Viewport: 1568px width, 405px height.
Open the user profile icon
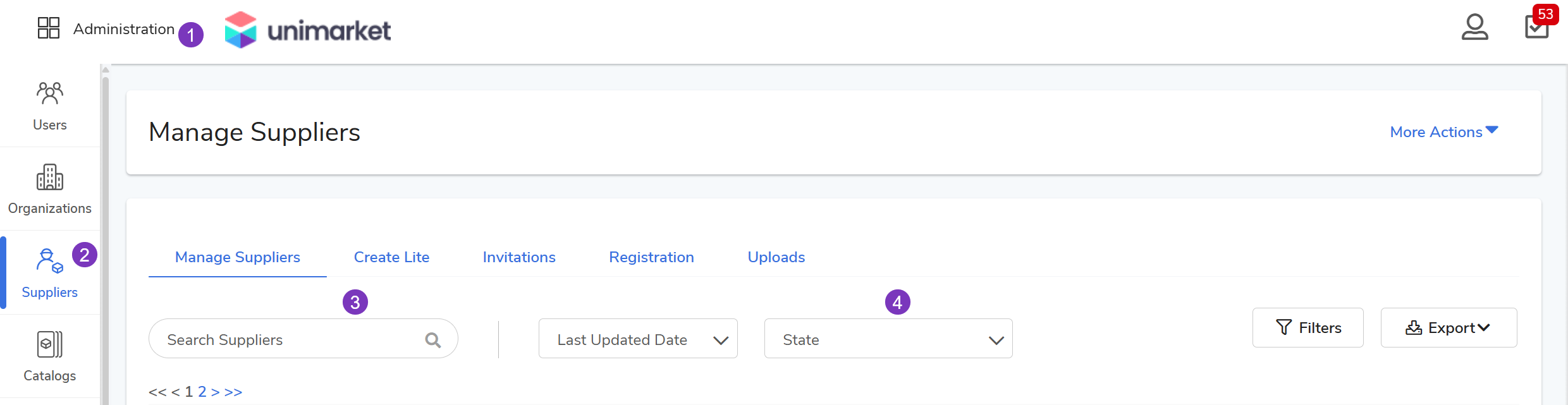(1474, 28)
